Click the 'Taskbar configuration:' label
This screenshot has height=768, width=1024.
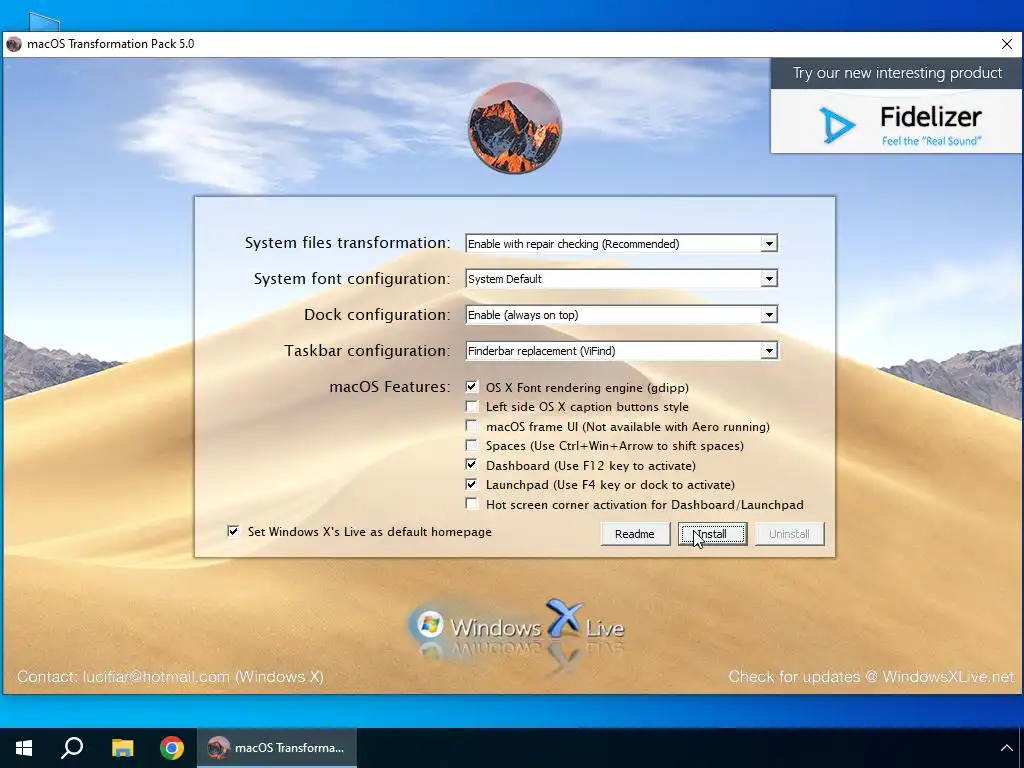[367, 351]
